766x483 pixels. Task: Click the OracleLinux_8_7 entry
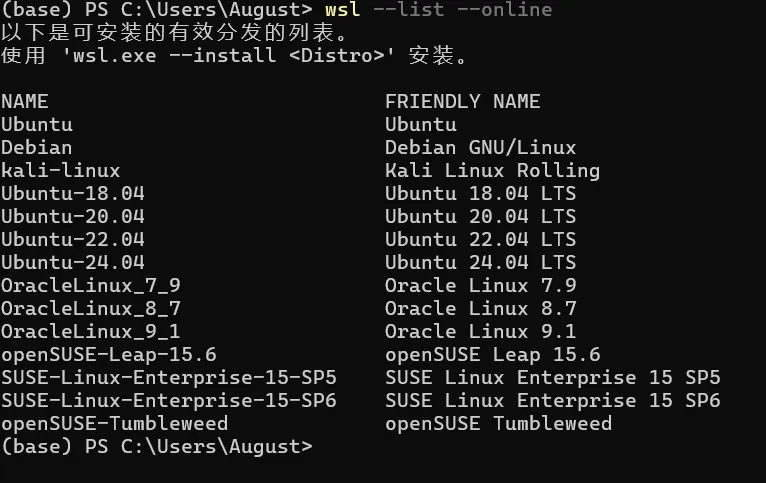tap(91, 309)
